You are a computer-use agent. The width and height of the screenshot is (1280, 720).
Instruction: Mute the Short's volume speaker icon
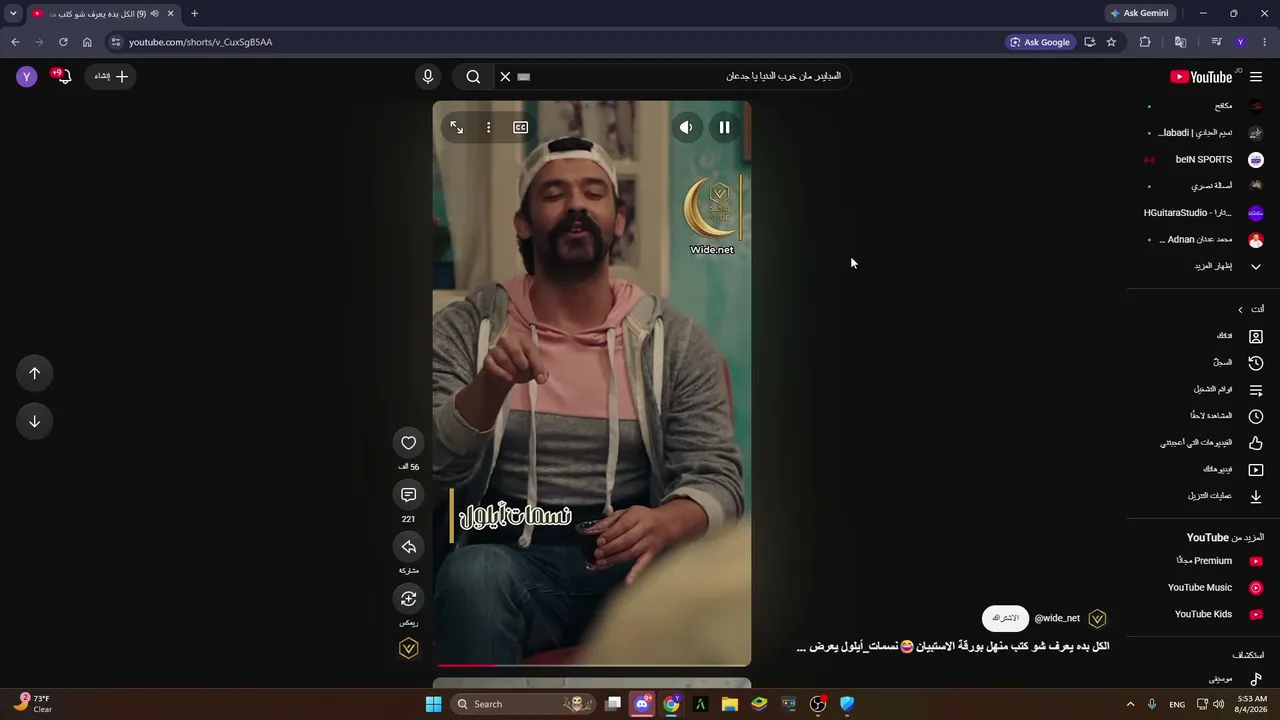[x=686, y=127]
